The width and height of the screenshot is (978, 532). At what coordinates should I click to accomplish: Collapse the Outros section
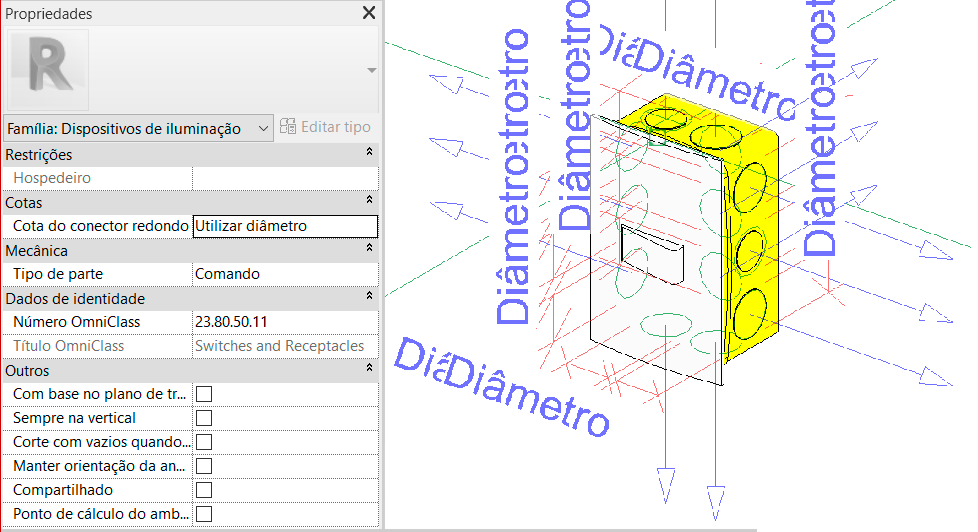(x=369, y=367)
